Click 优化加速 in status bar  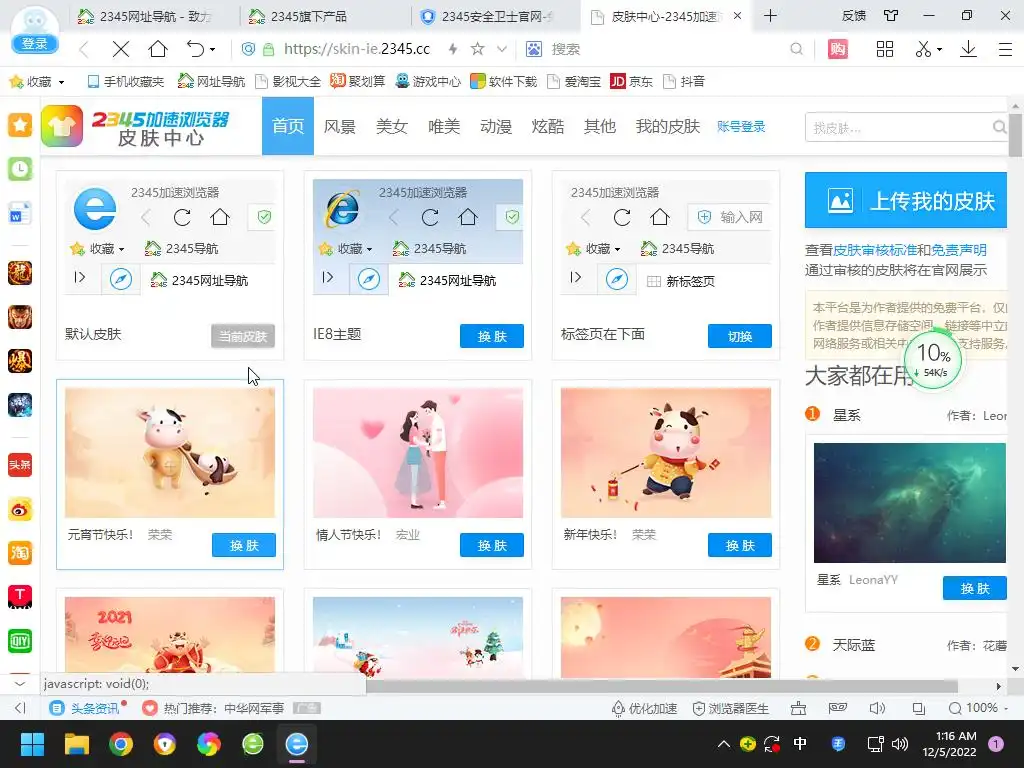[x=644, y=708]
